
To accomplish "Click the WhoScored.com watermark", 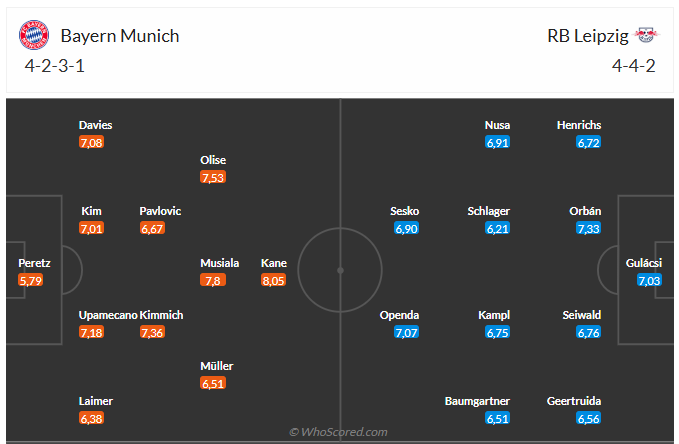I will pos(338,432).
